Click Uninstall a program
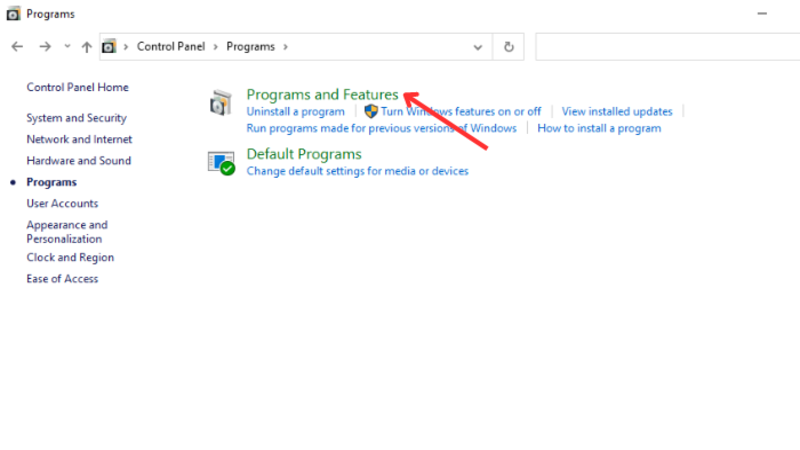This screenshot has width=800, height=450. click(x=295, y=112)
